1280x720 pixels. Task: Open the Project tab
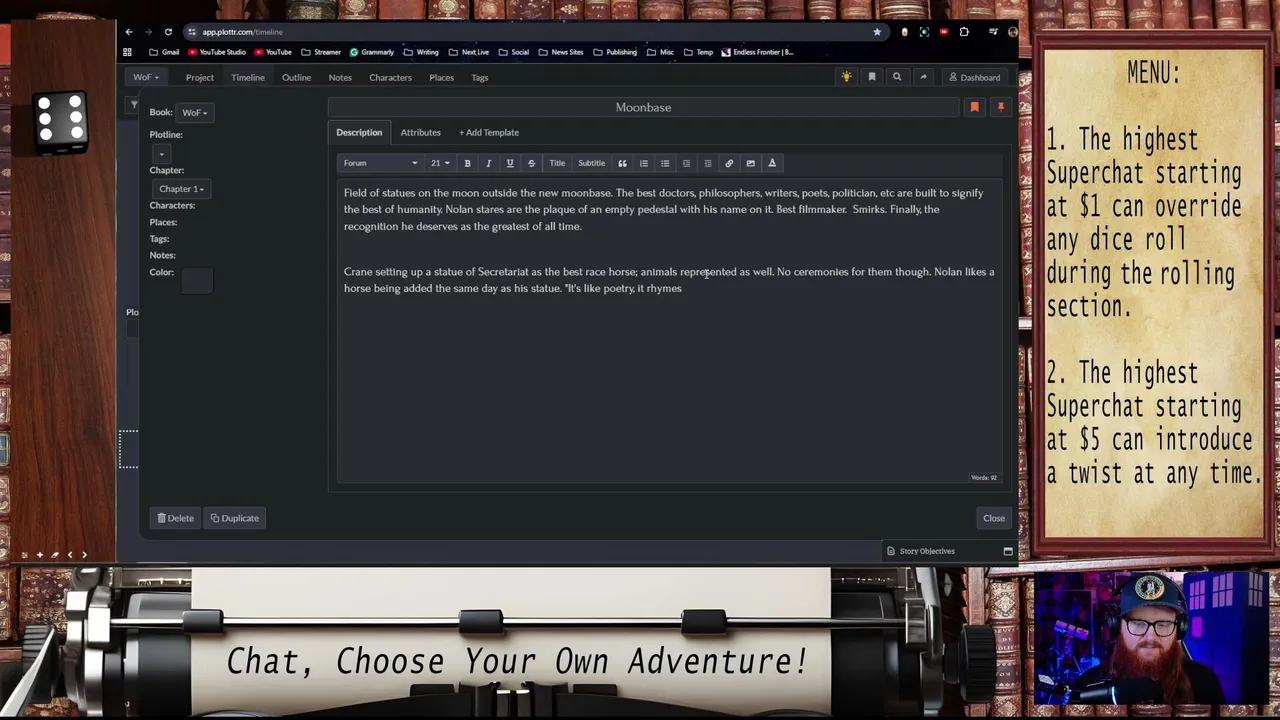coord(199,77)
